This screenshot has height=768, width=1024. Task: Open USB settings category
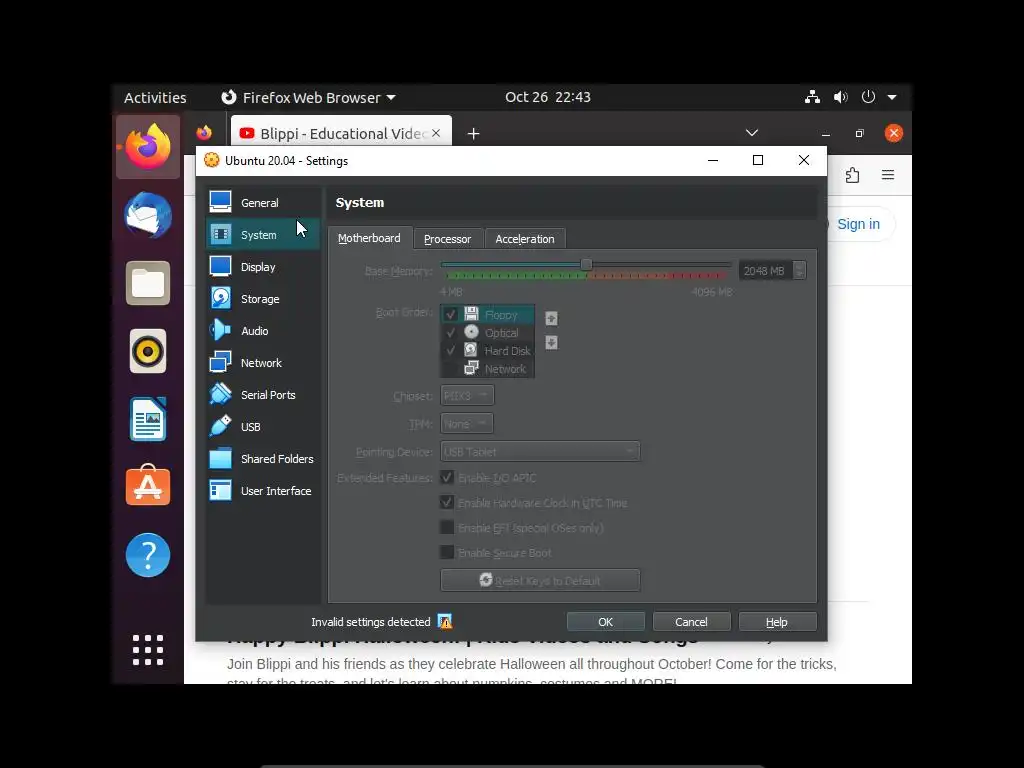pos(263,426)
